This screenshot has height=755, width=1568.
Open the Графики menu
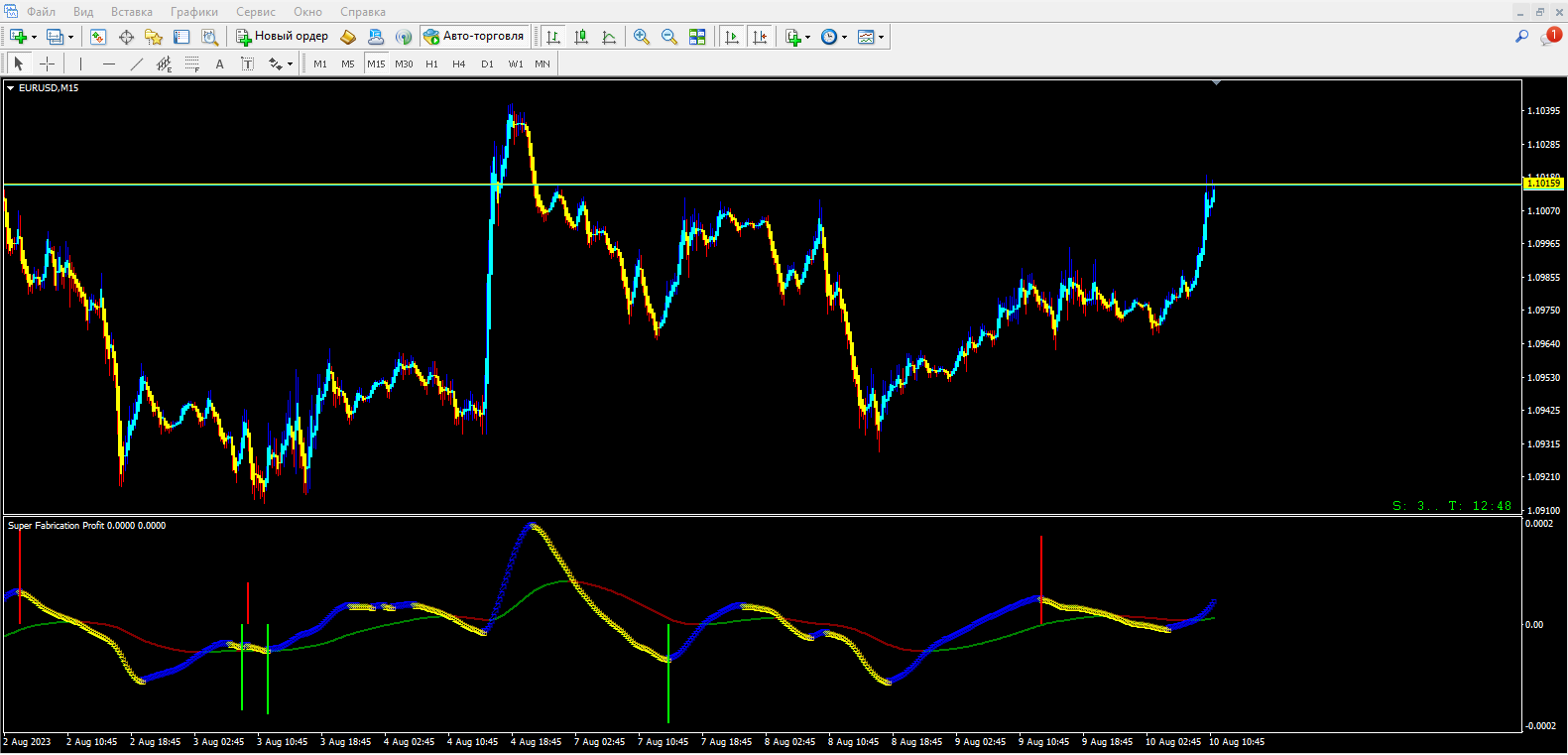pos(193,12)
